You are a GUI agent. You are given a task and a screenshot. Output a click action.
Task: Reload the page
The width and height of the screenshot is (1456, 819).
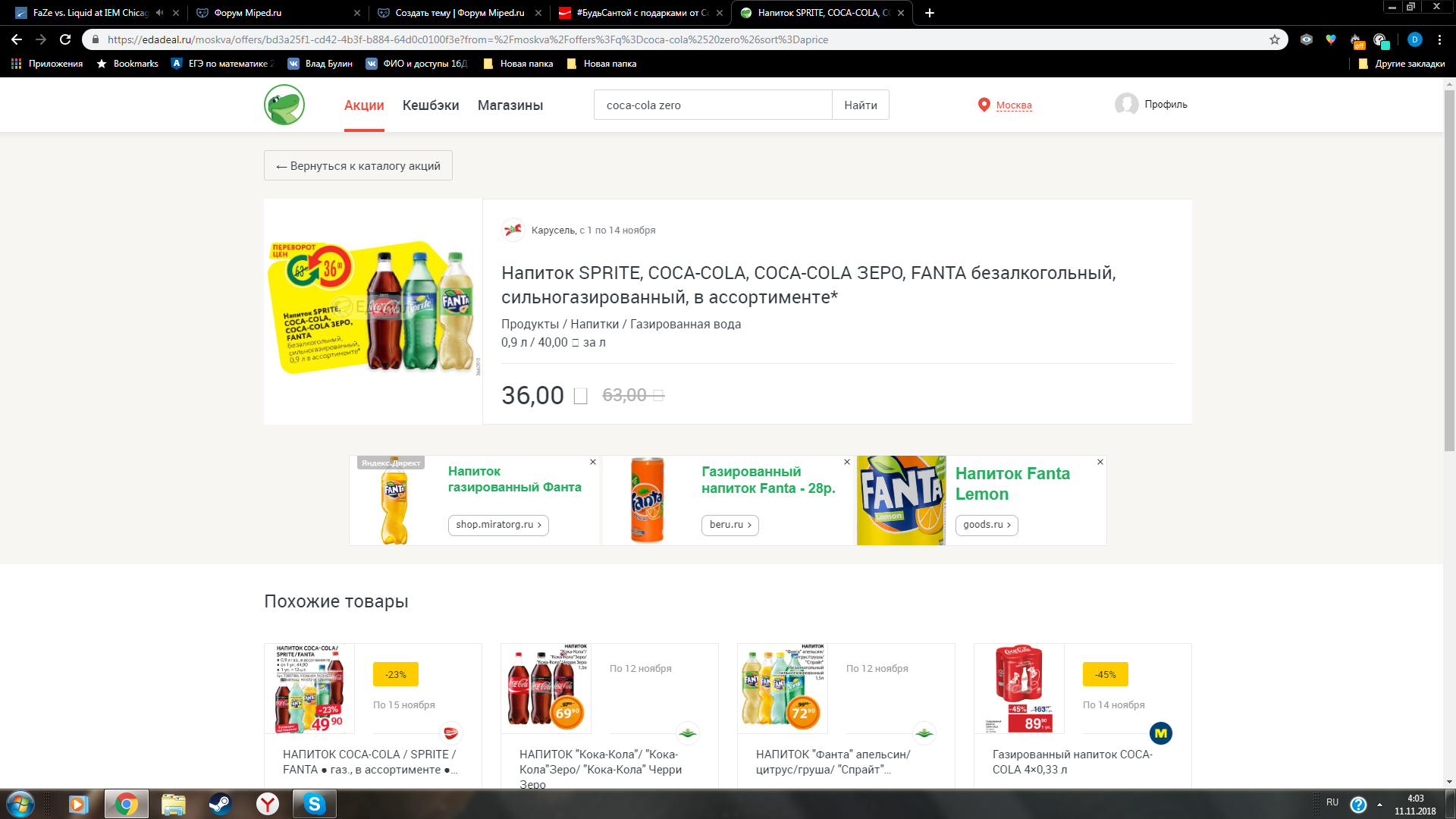click(65, 39)
